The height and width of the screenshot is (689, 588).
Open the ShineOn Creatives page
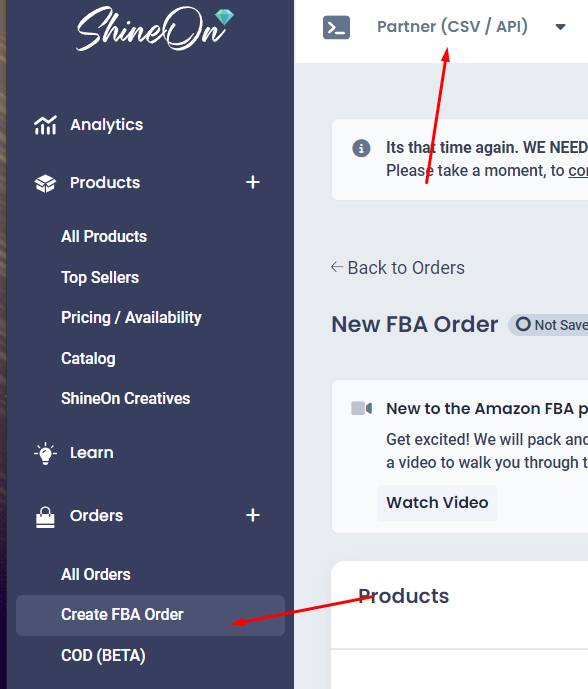click(125, 399)
